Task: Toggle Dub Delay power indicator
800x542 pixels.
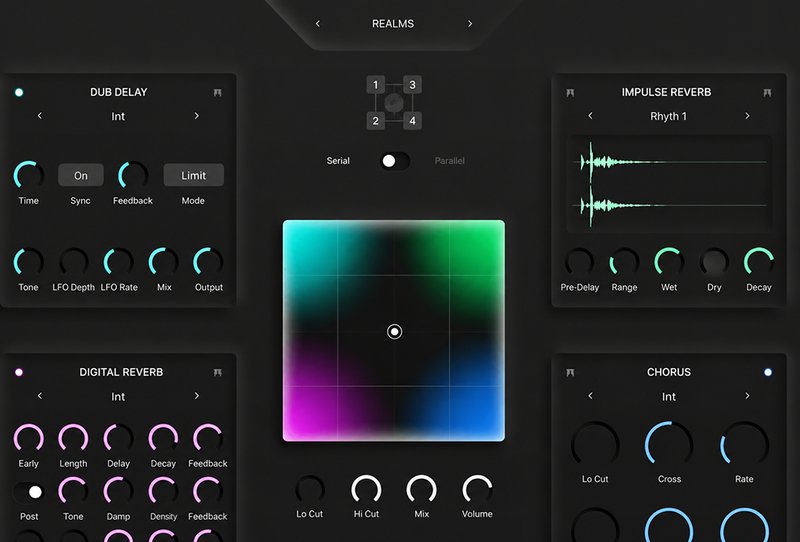Action: click(19, 92)
